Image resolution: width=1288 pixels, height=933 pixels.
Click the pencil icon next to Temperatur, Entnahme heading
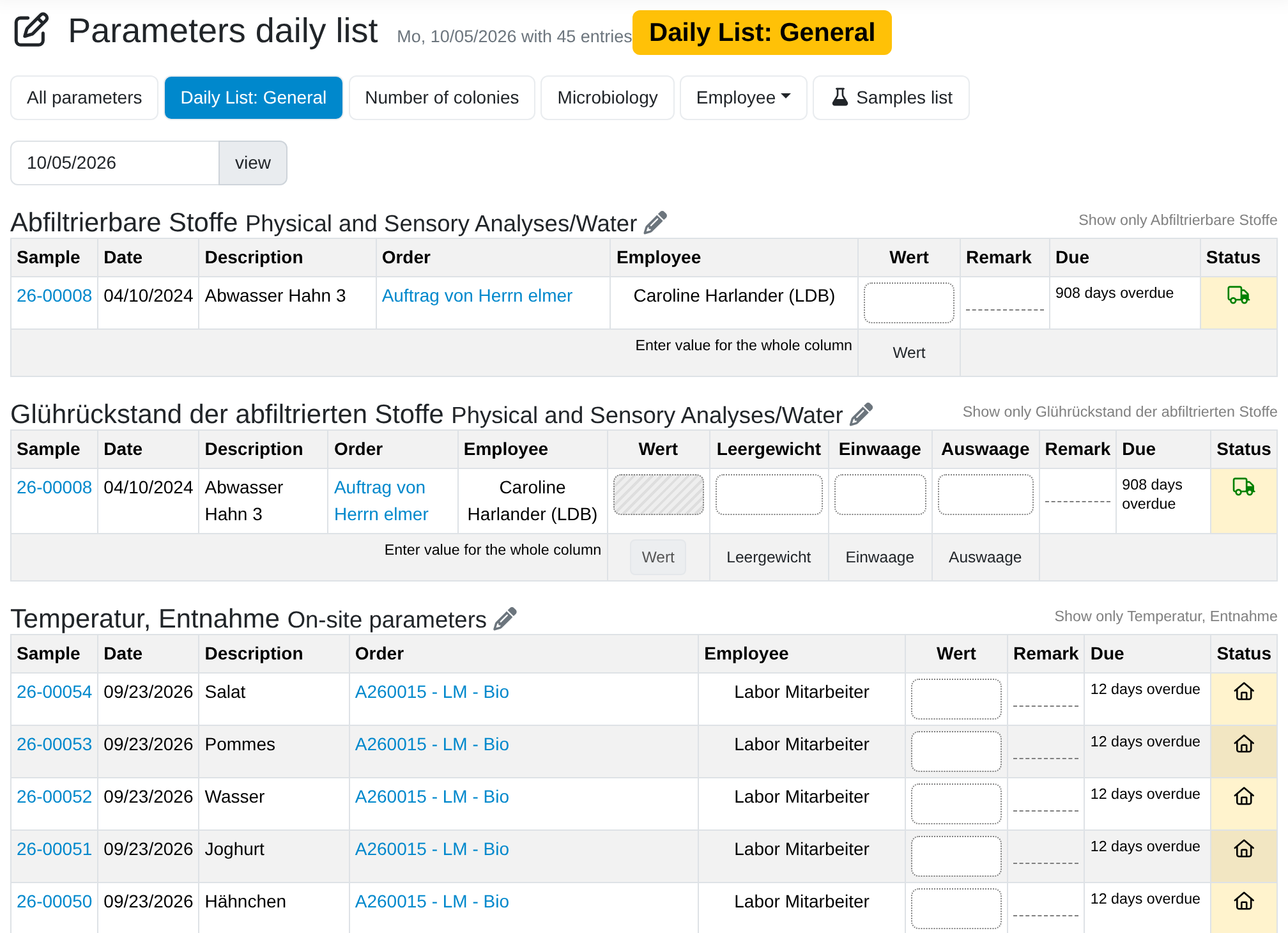point(505,619)
